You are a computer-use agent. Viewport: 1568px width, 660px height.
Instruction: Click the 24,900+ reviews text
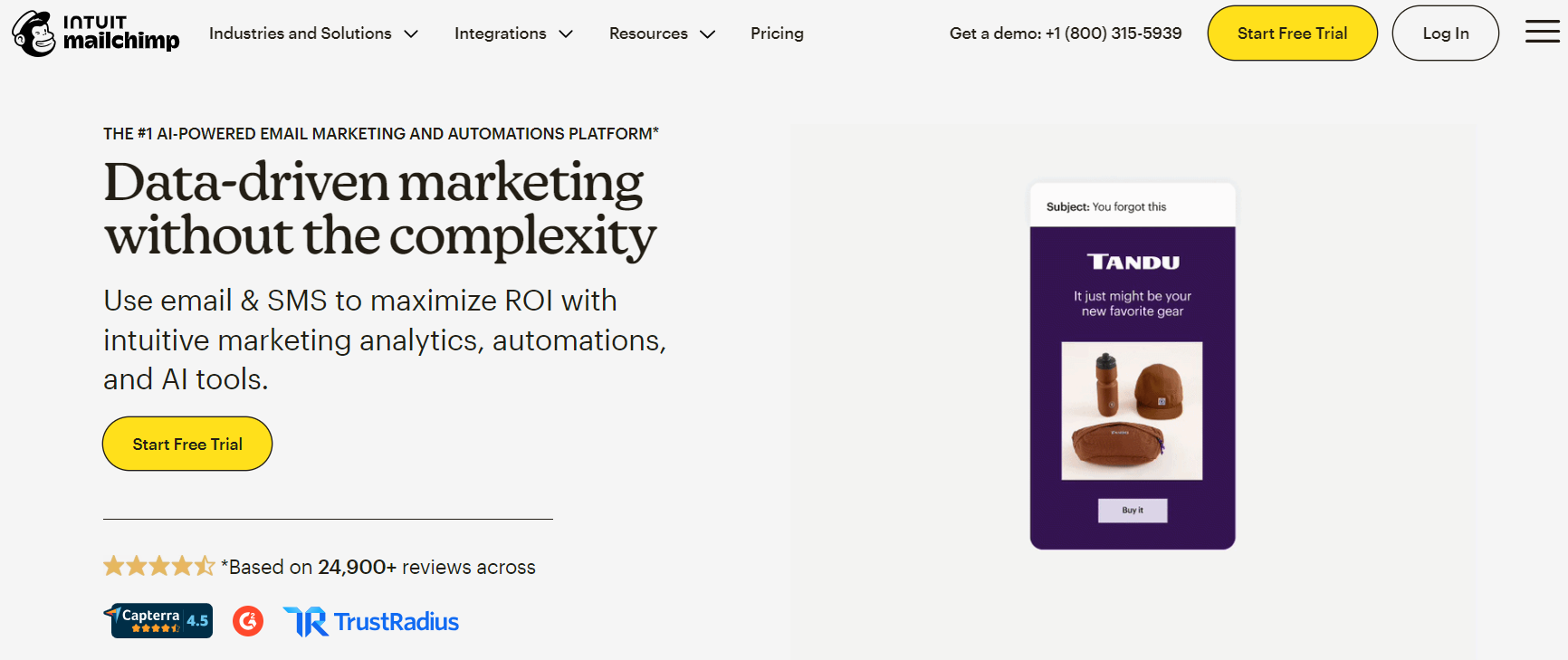point(358,566)
